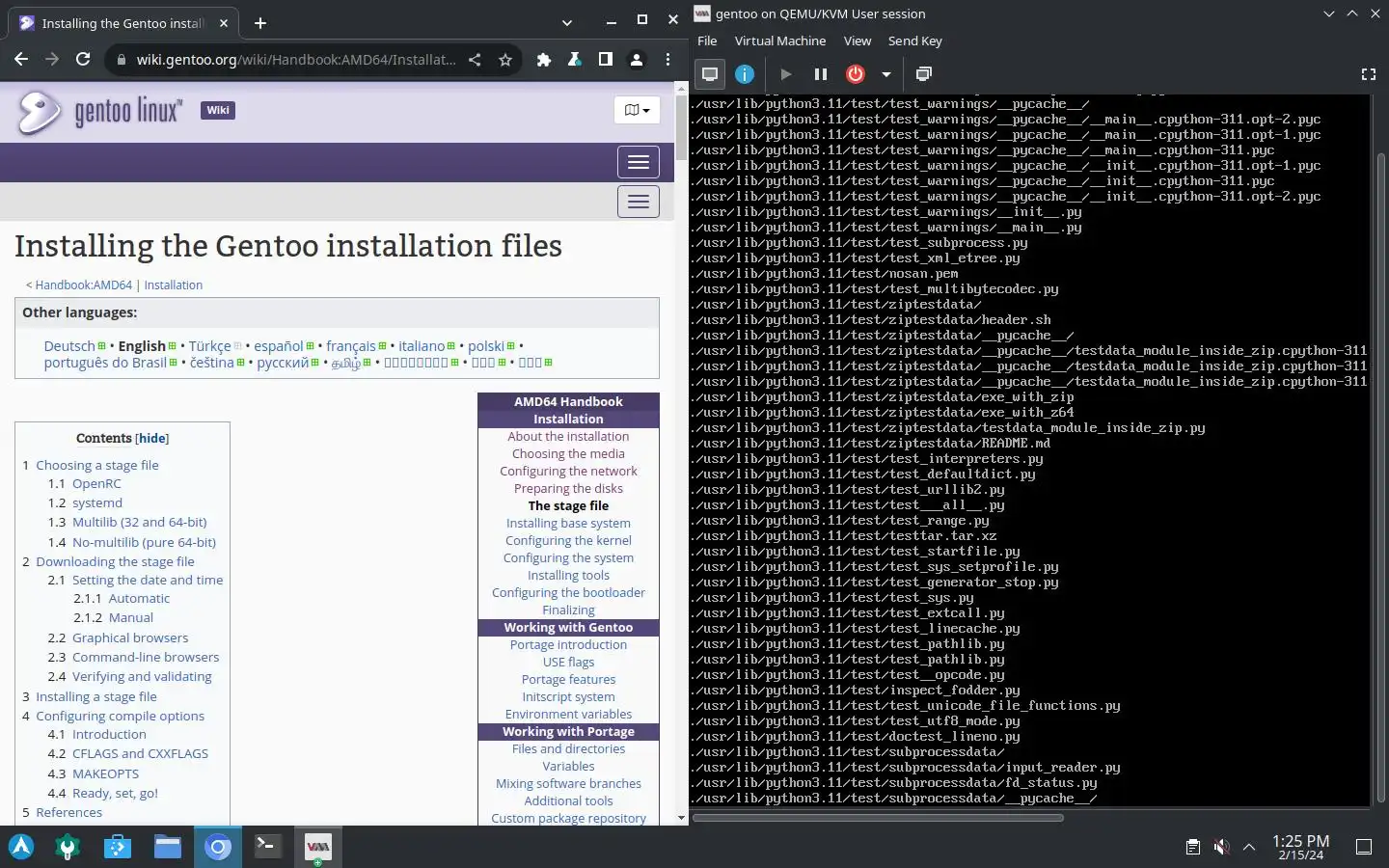Viewport: 1389px width, 868px height.
Task: Close the Installing the Gentoo tab
Action: tap(224, 23)
